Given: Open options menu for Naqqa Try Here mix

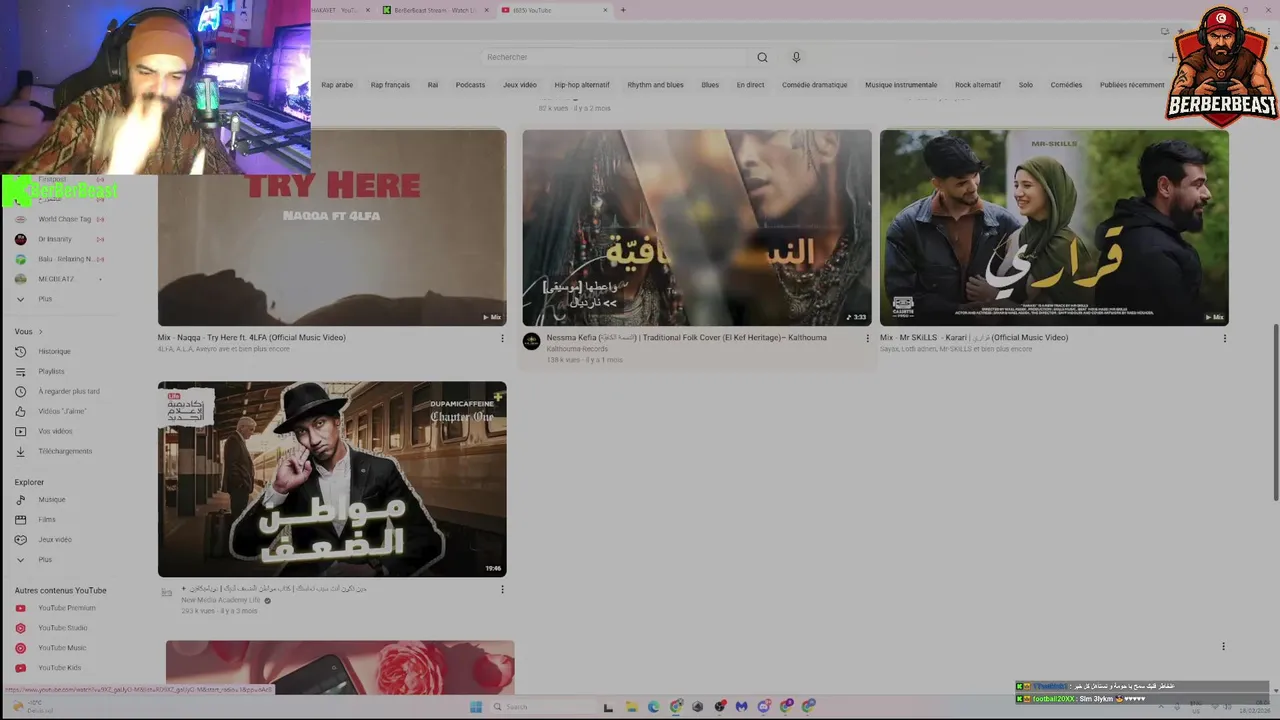Looking at the screenshot, I should tap(502, 338).
